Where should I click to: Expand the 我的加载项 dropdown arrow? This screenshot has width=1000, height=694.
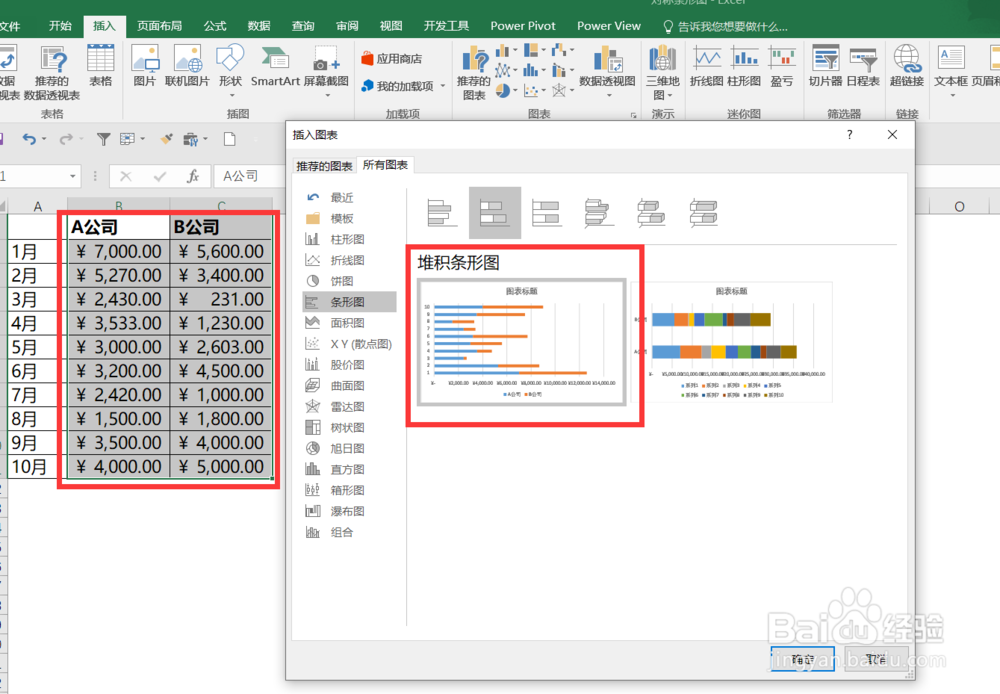(x=443, y=85)
